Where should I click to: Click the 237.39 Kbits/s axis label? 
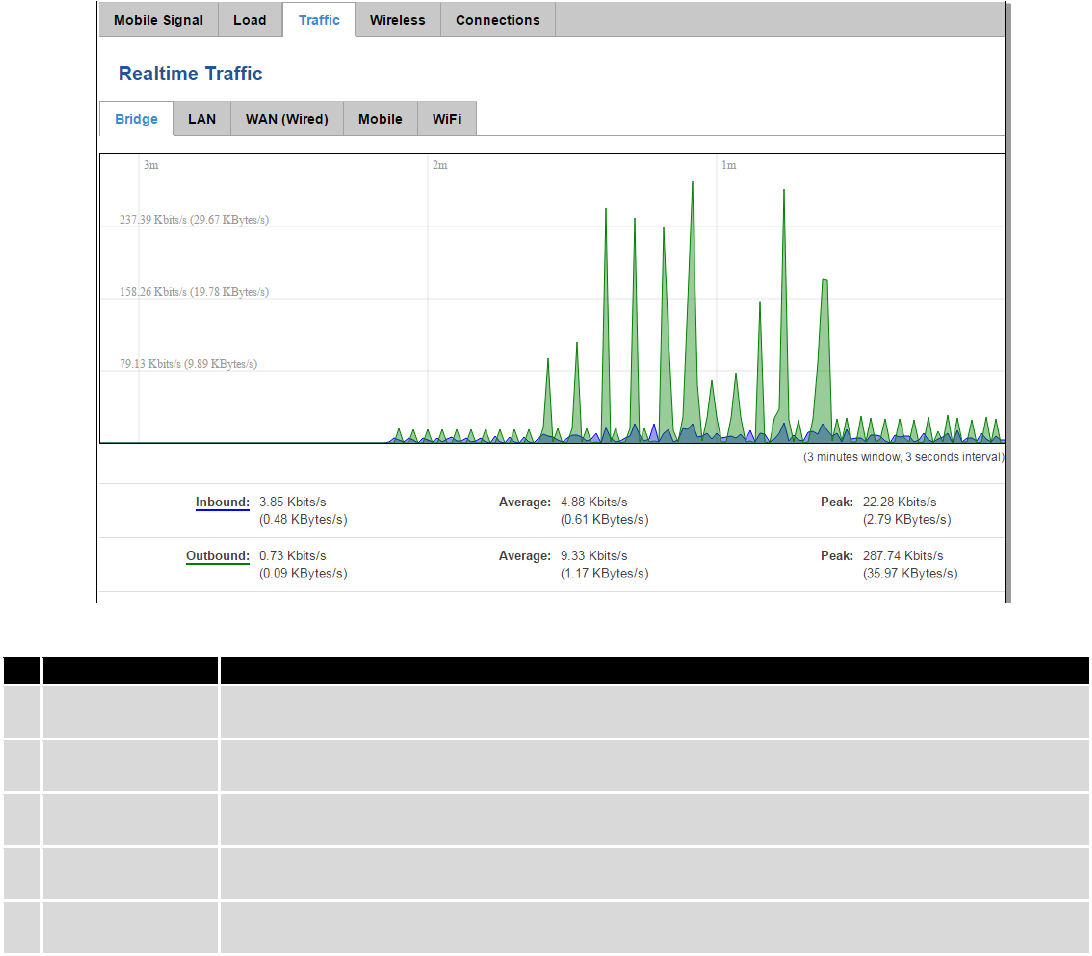pos(194,220)
